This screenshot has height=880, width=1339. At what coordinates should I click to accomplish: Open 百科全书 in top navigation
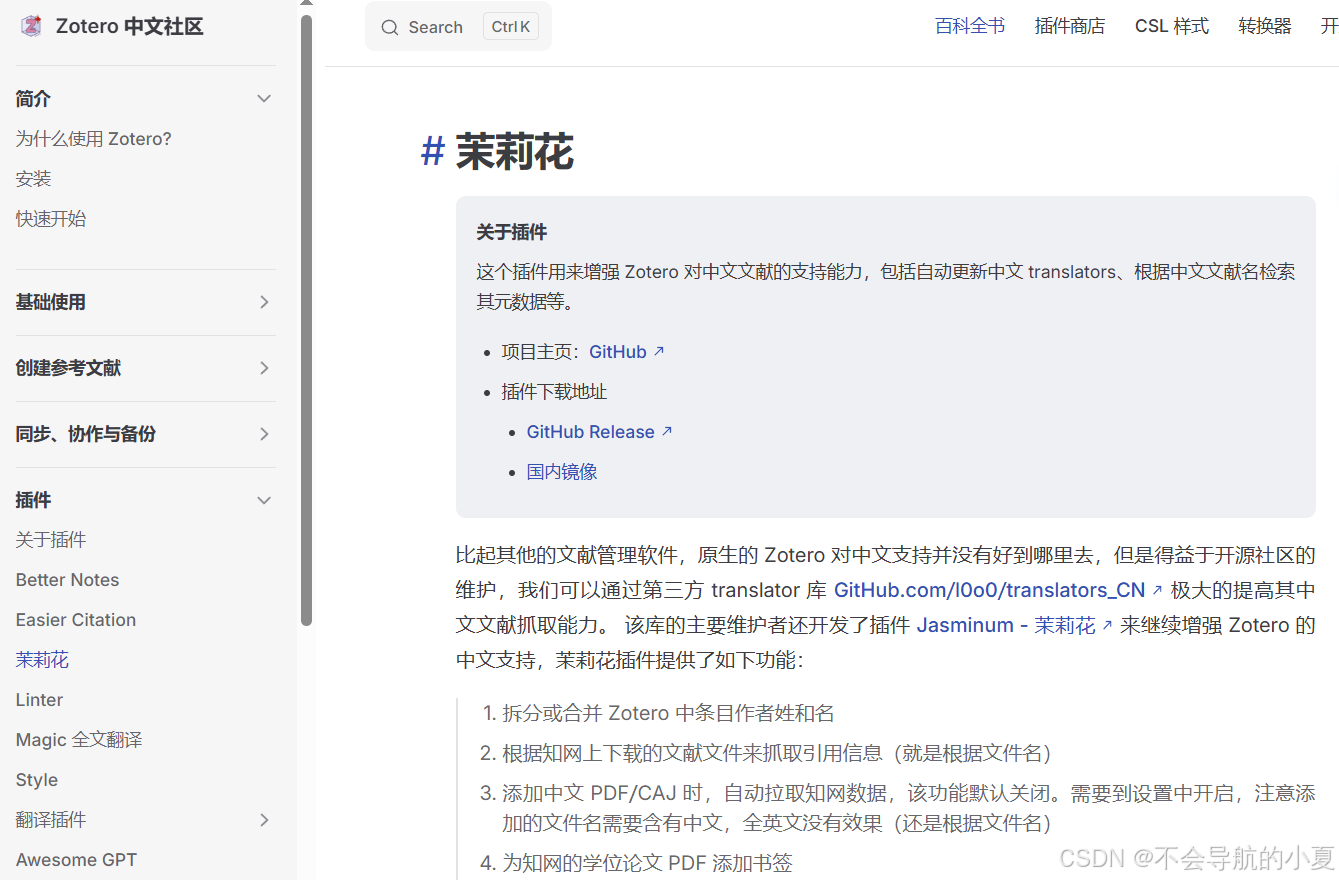[970, 26]
